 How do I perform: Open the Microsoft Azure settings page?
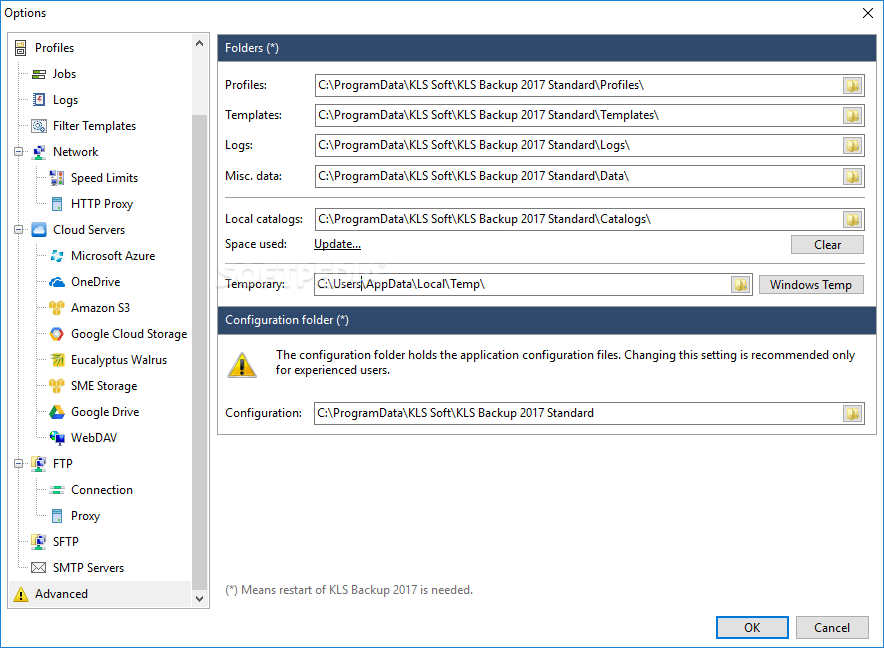tap(113, 255)
